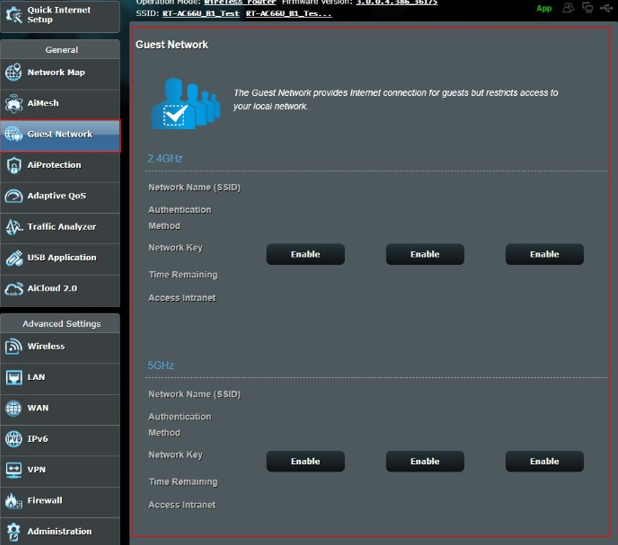
Task: Click the AiCloud 2.0 cloud icon
Action: tap(13, 289)
